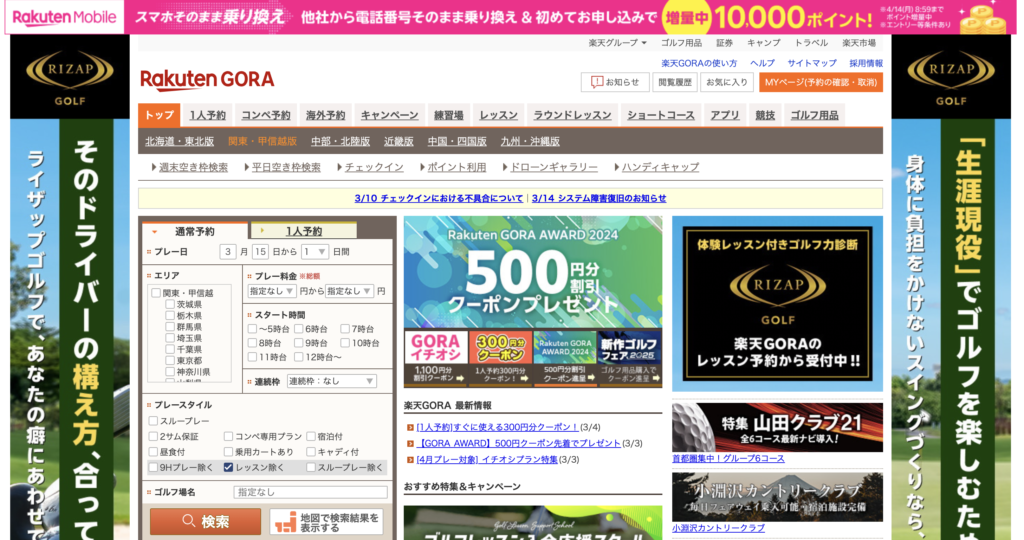1024x540 pixels.
Task: Open 週末空き枠検索 link
Action: (193, 167)
